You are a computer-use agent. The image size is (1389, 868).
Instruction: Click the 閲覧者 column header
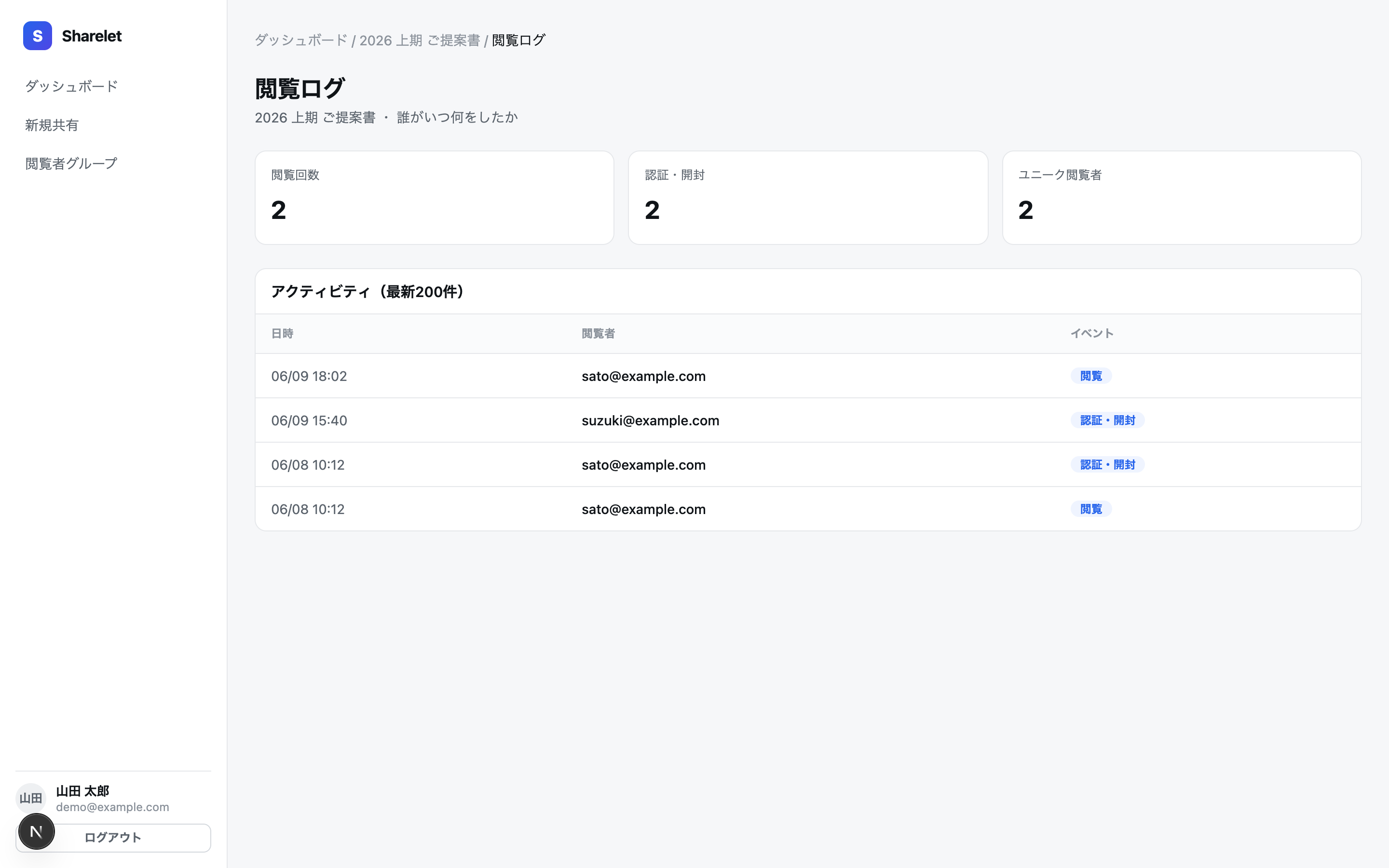click(x=598, y=334)
